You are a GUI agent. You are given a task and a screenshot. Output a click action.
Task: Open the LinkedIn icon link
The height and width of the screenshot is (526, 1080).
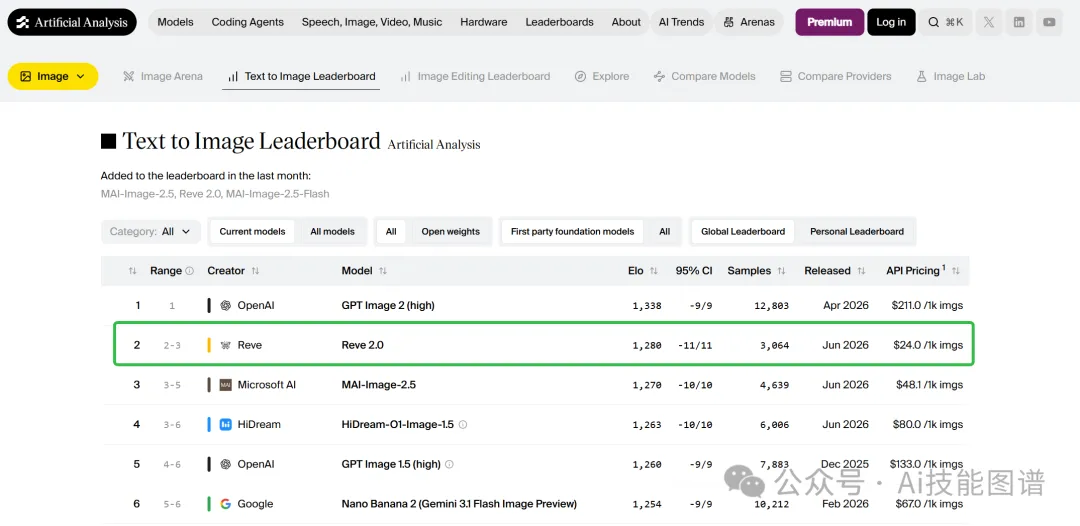tap(1019, 22)
